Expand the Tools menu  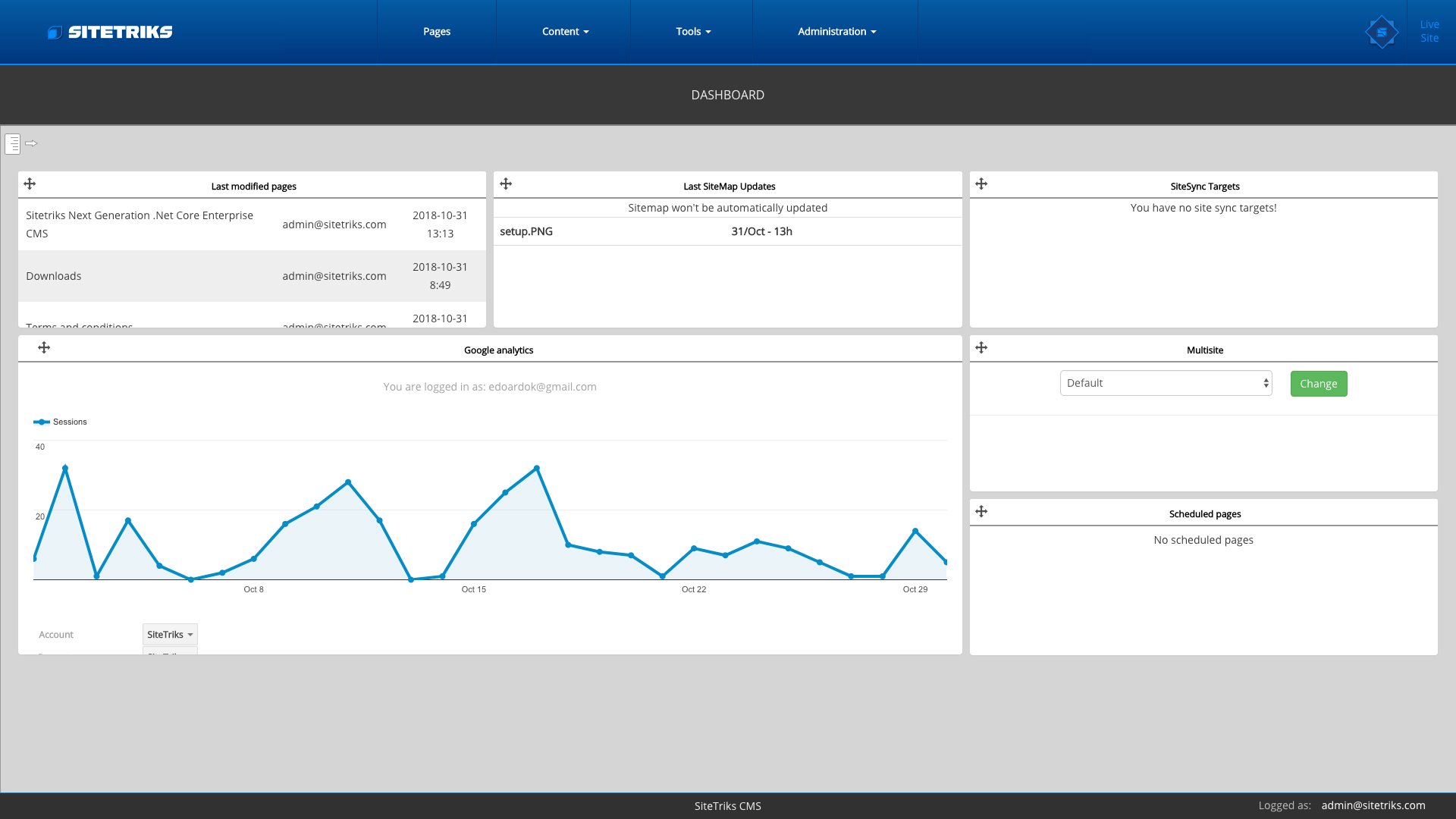[x=693, y=32]
